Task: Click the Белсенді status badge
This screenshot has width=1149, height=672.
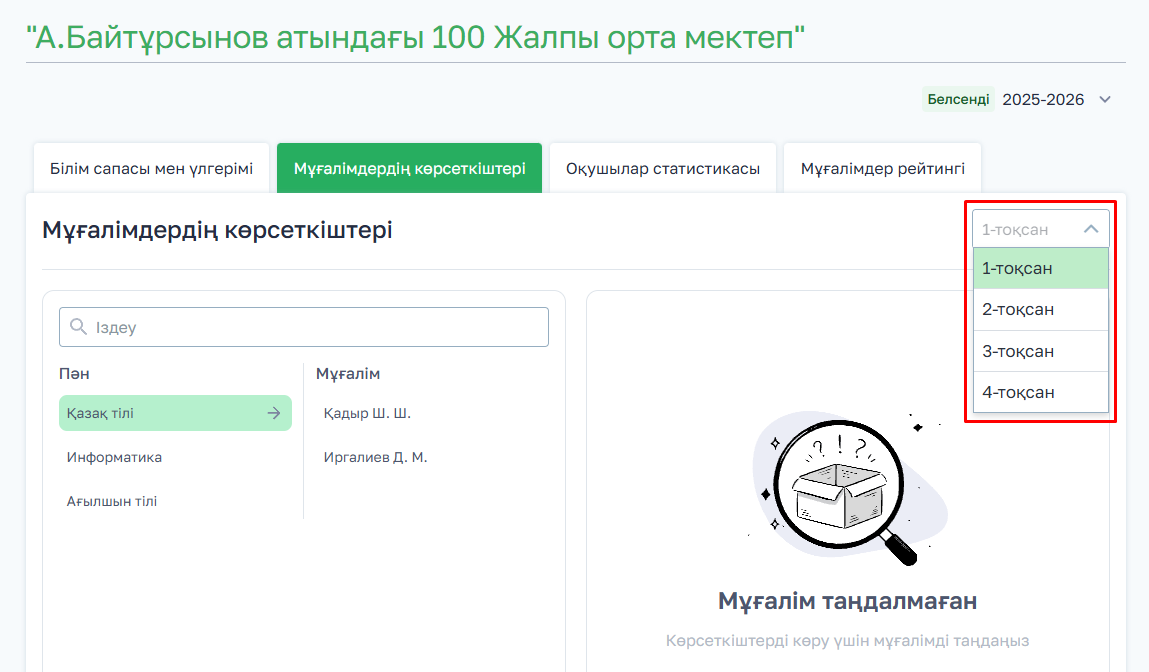Action: pos(958,100)
